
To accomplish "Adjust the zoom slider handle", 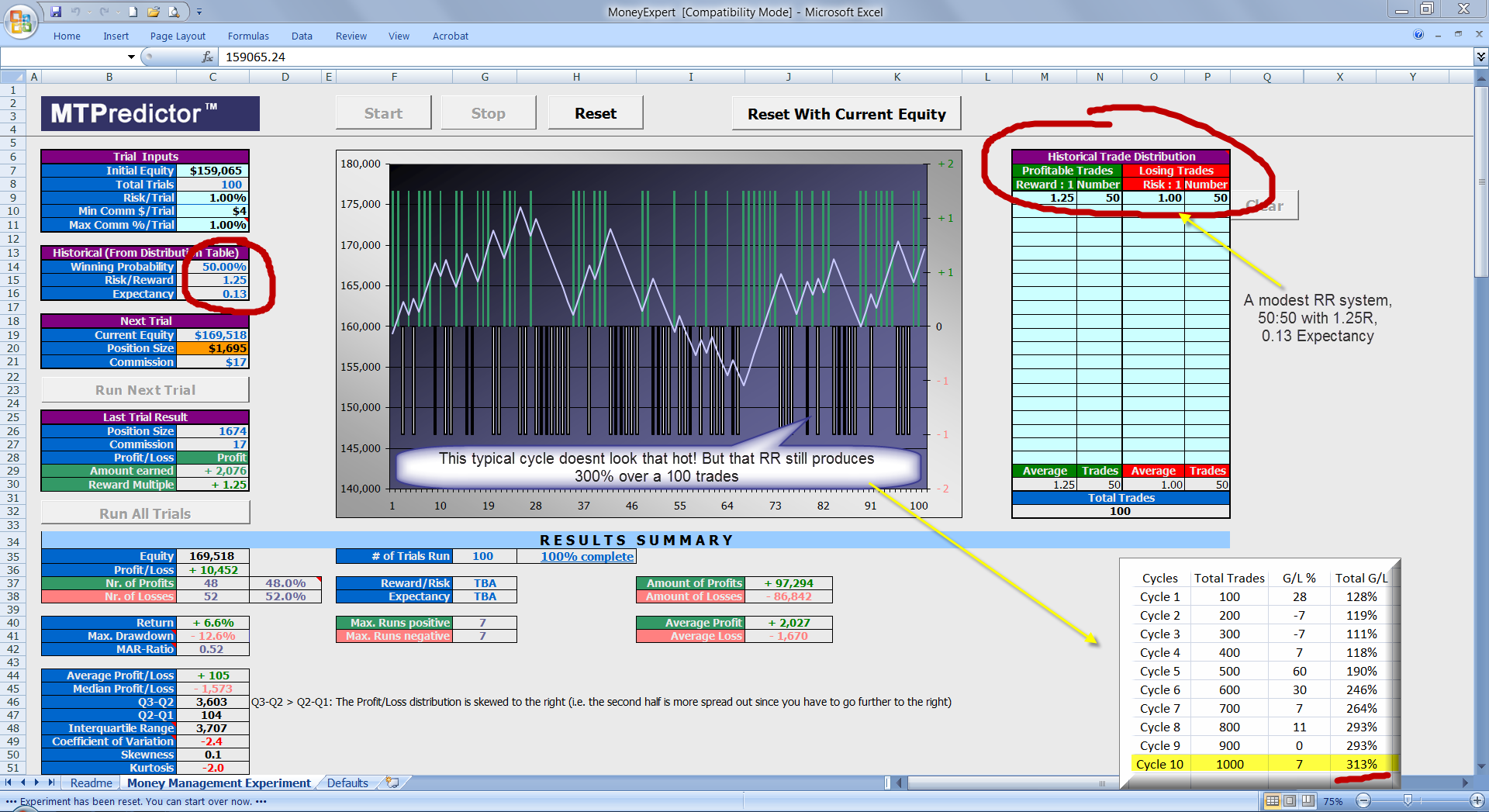I will point(1408,800).
